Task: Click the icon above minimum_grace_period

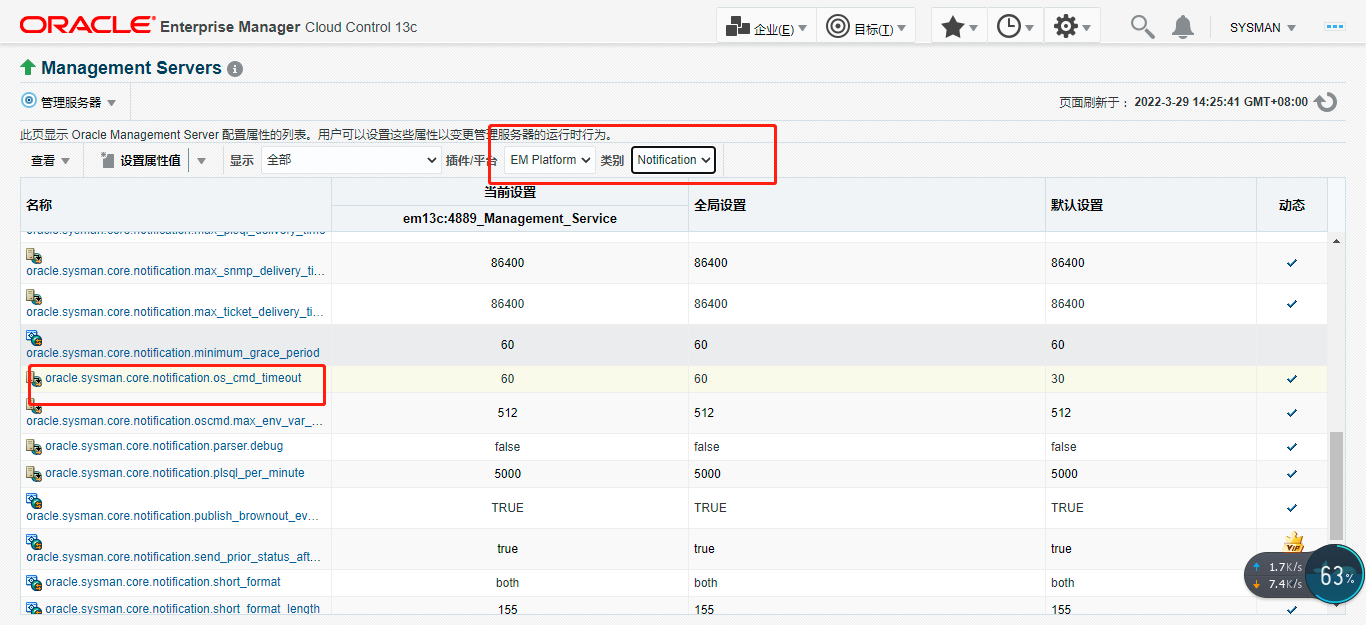Action: (34, 338)
